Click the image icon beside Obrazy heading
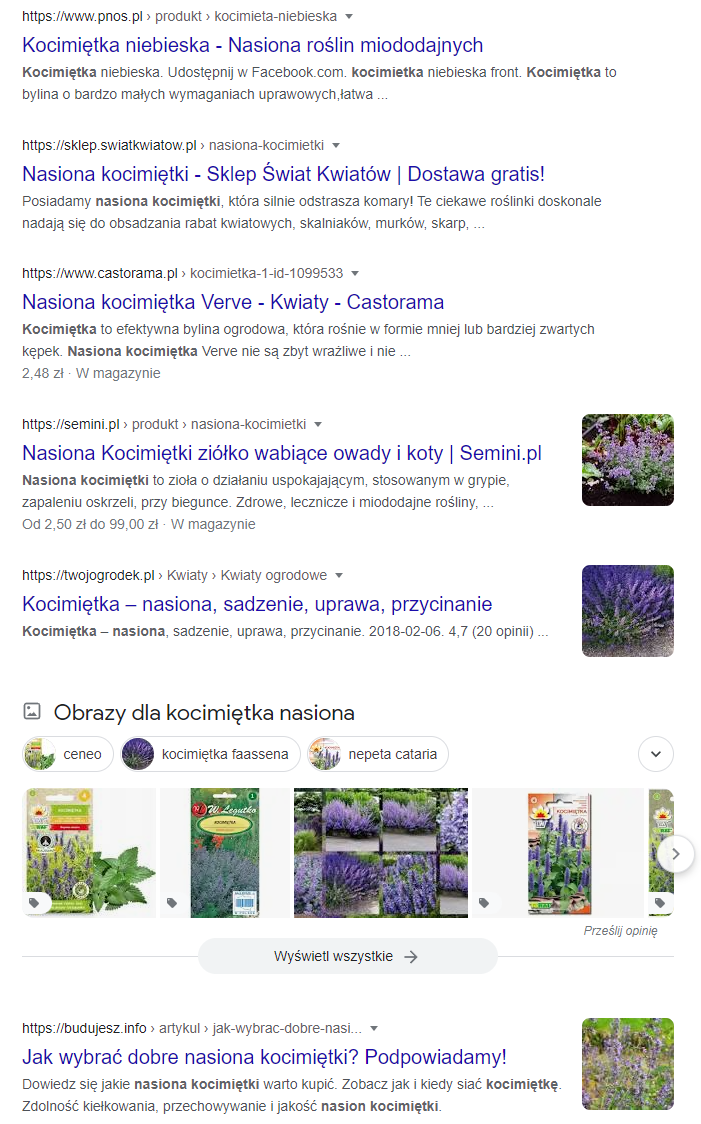Image resolution: width=701 pixels, height=1124 pixels. 32,711
